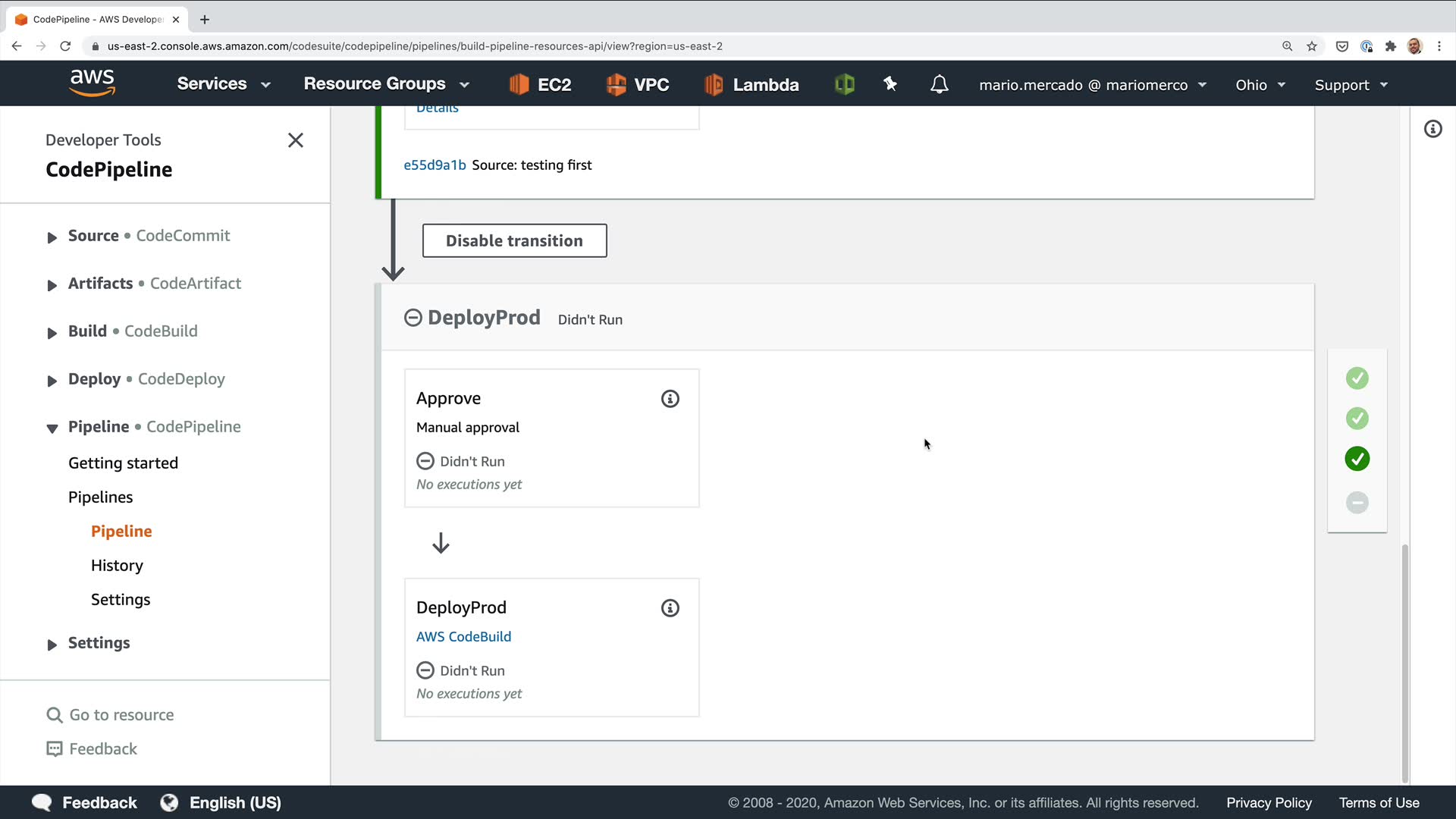Click the pin shortcuts icon in the navbar
The width and height of the screenshot is (1456, 819).
tap(890, 84)
